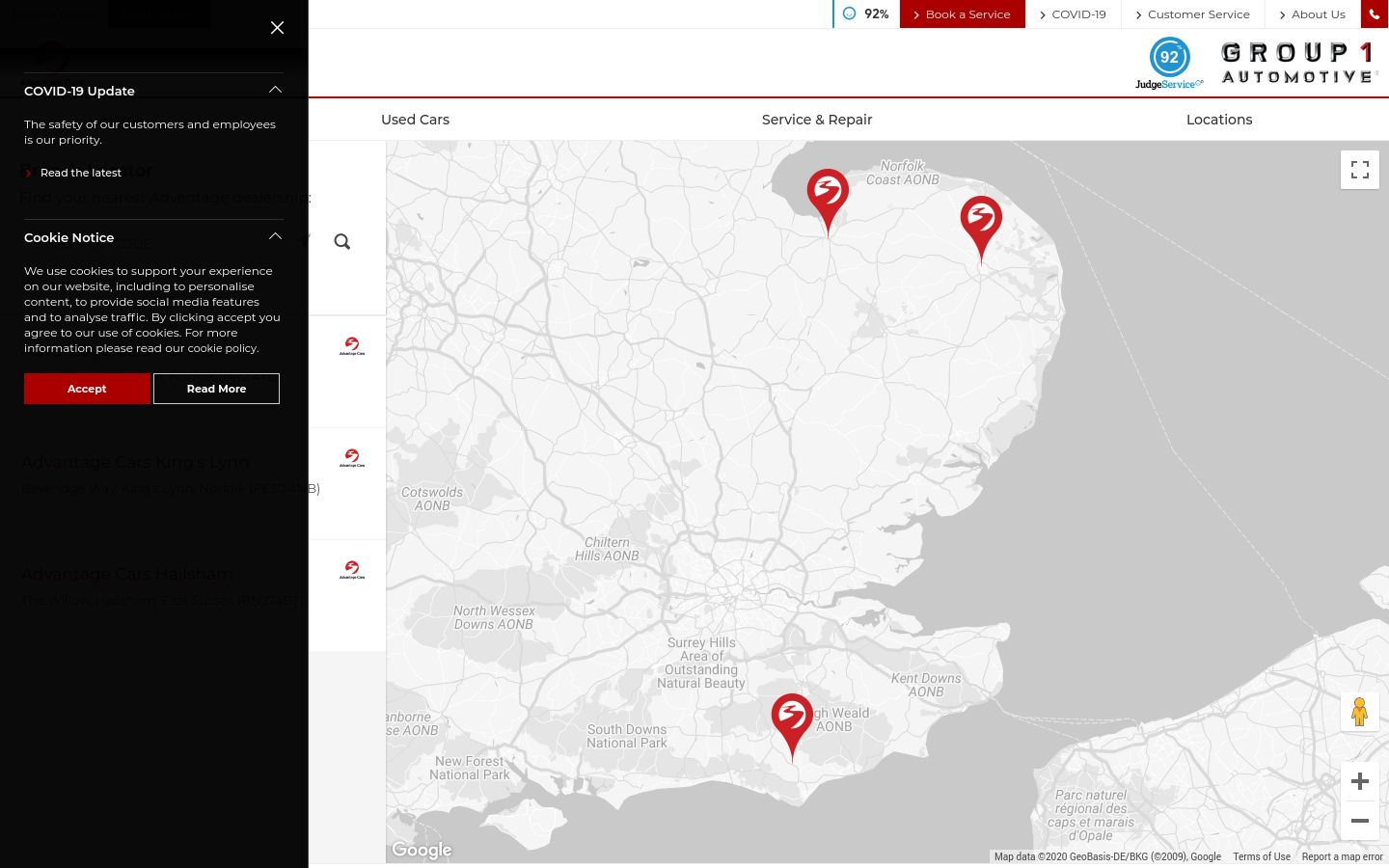Image resolution: width=1389 pixels, height=868 pixels.
Task: Click the North Wessex Downs AONB label
Action: 494,617
